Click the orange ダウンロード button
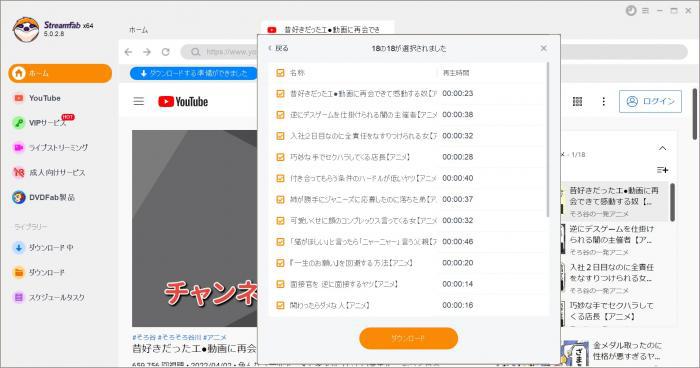 408,339
